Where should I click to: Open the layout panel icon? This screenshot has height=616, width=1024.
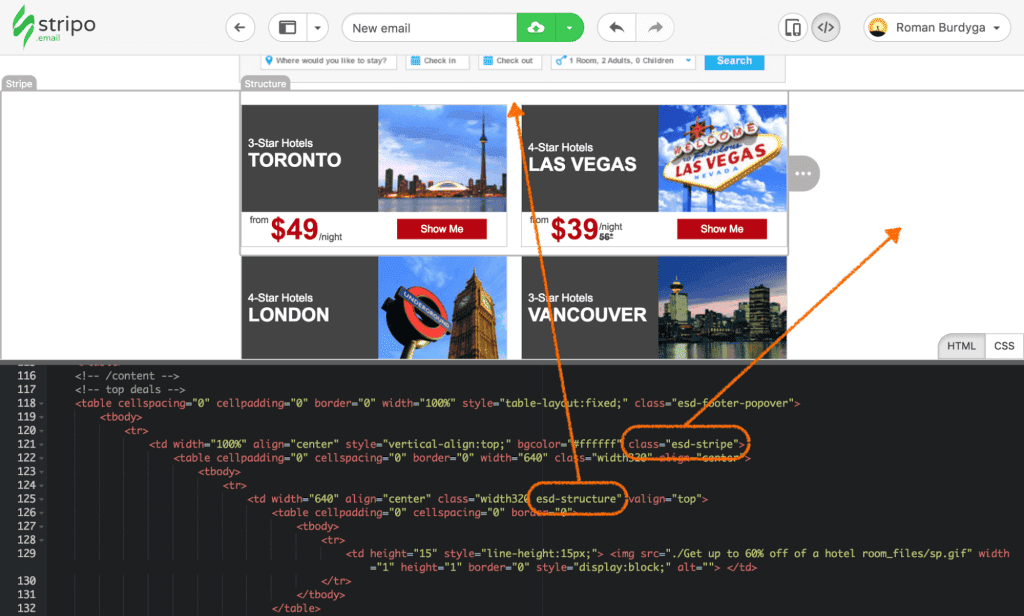pyautogui.click(x=289, y=28)
